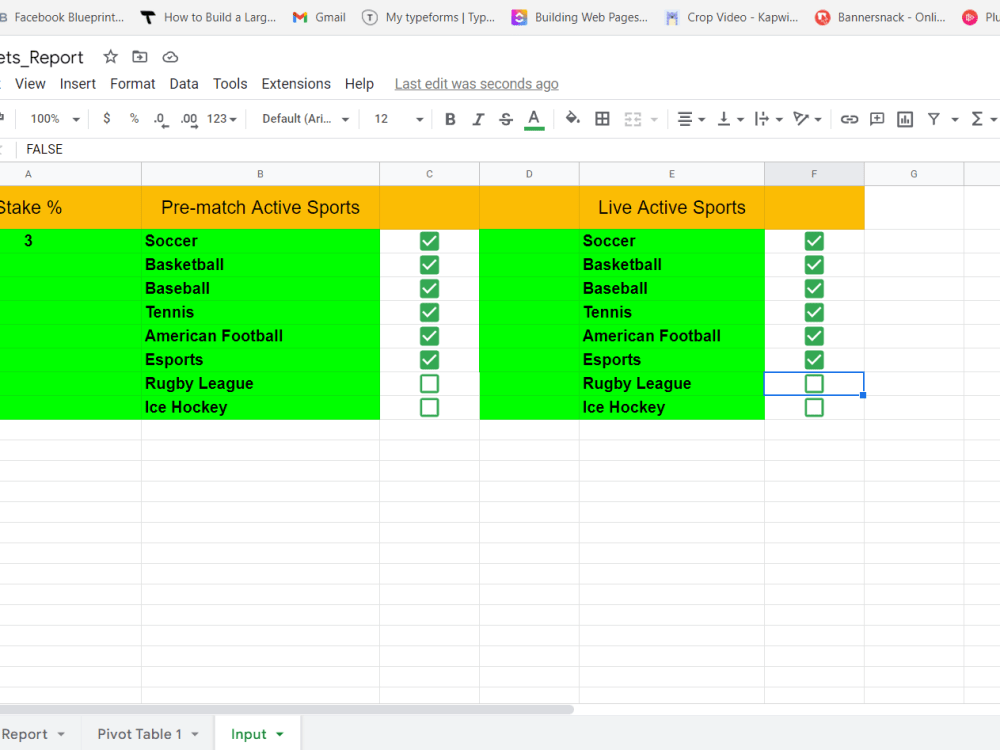Check Pre-match Ice Hockey checkbox
This screenshot has width=1000, height=750.
[429, 408]
